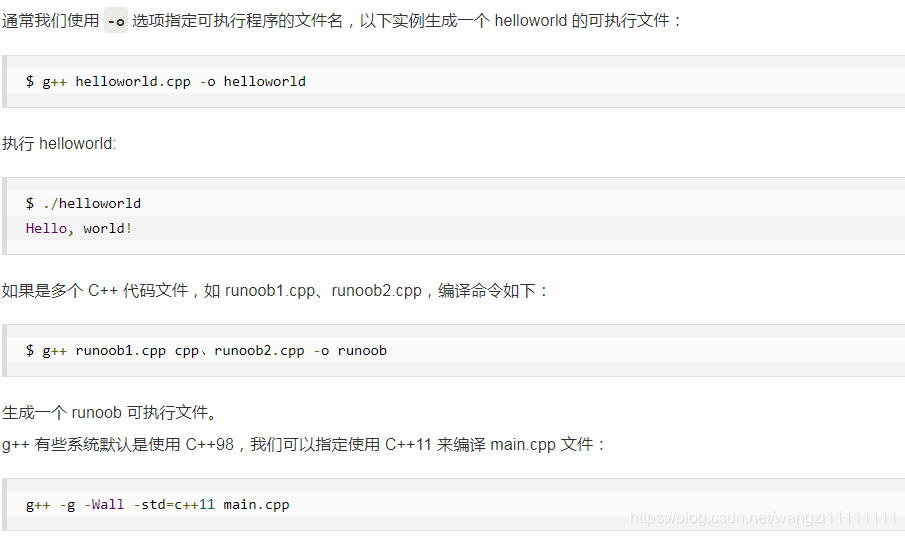Click the inline -o option code tag

[x=115, y=21]
